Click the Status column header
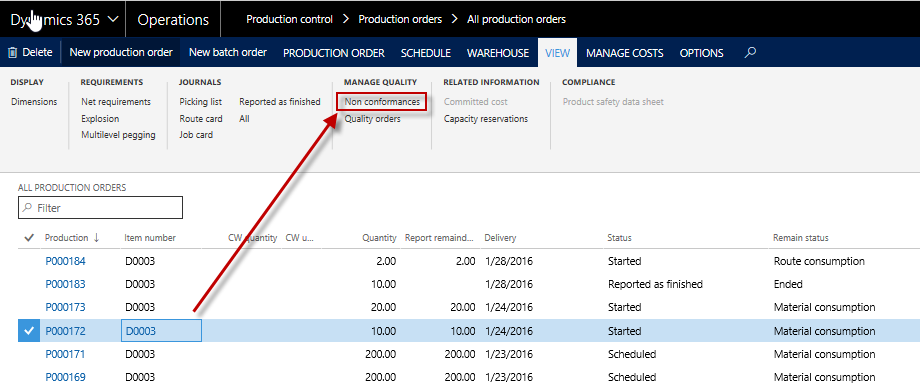This screenshot has height=392, width=920. pyautogui.click(x=620, y=238)
